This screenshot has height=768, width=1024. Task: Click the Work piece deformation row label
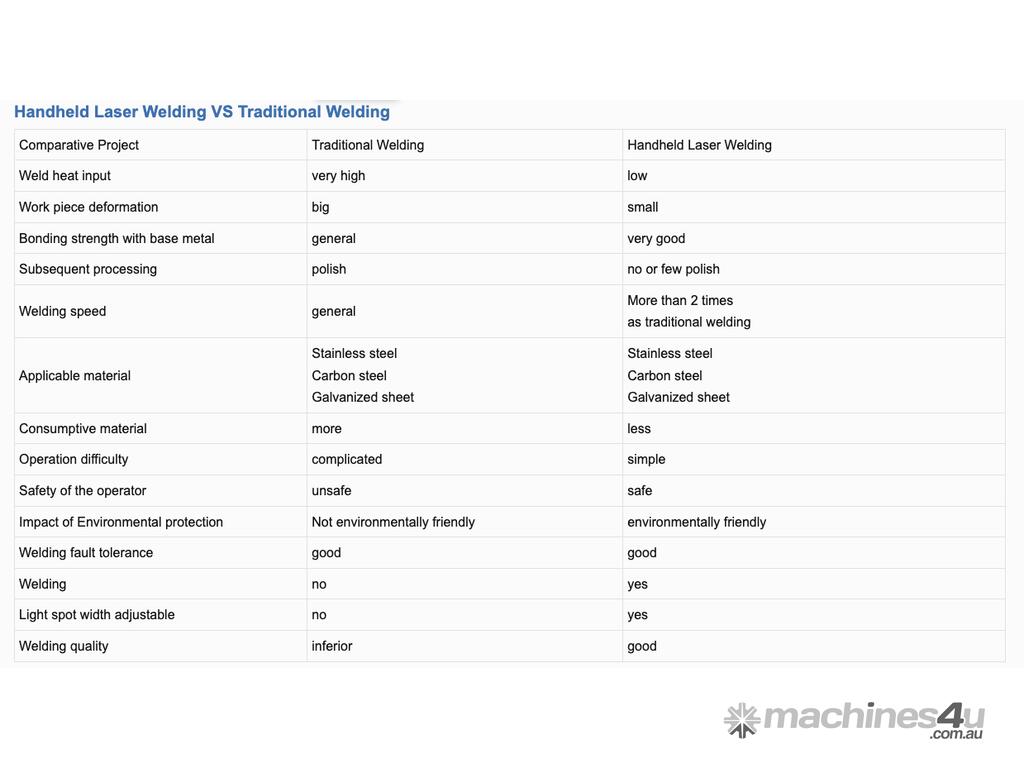point(89,207)
